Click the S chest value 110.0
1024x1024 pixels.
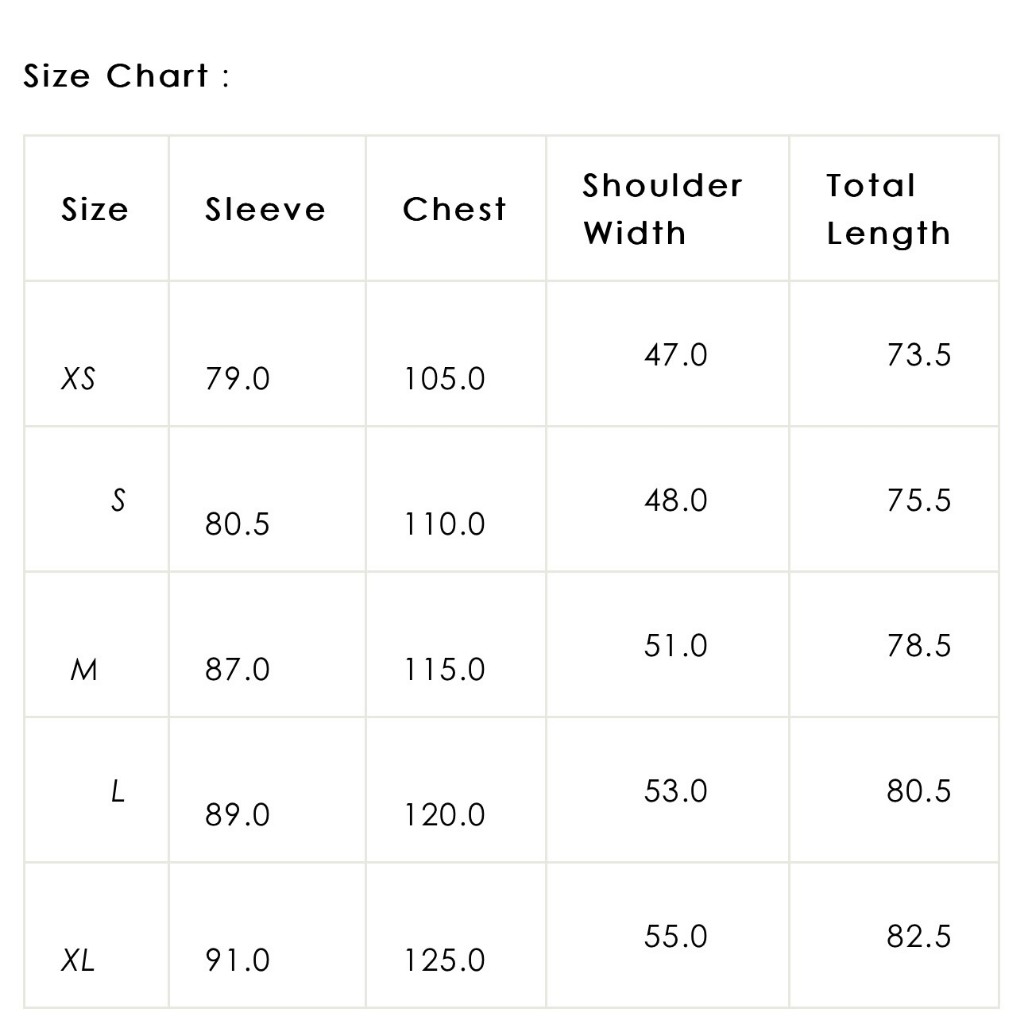pyautogui.click(x=444, y=524)
